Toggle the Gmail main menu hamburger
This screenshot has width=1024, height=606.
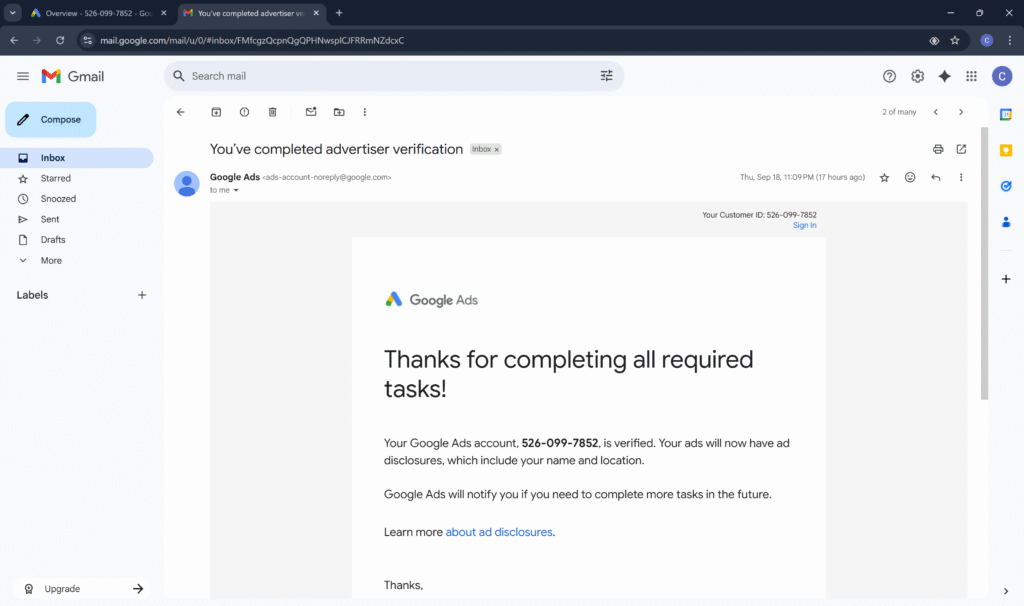tap(23, 76)
